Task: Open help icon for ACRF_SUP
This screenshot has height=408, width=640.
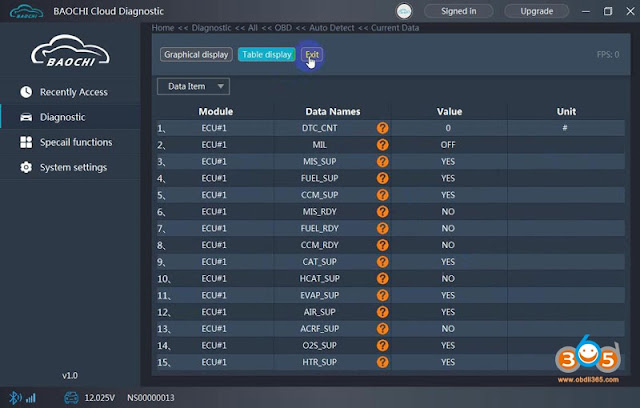Action: click(382, 329)
